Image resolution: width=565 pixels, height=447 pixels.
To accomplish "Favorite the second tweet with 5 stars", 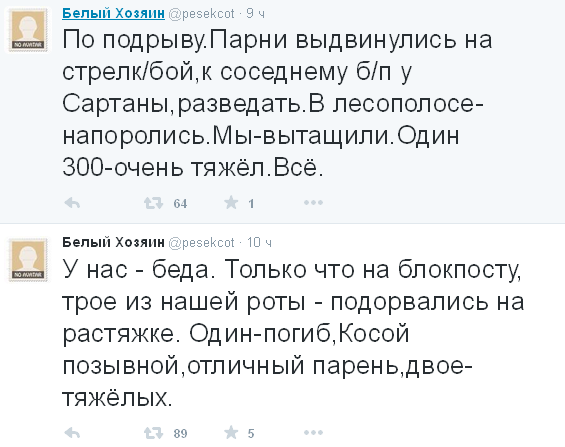I will 231,433.
